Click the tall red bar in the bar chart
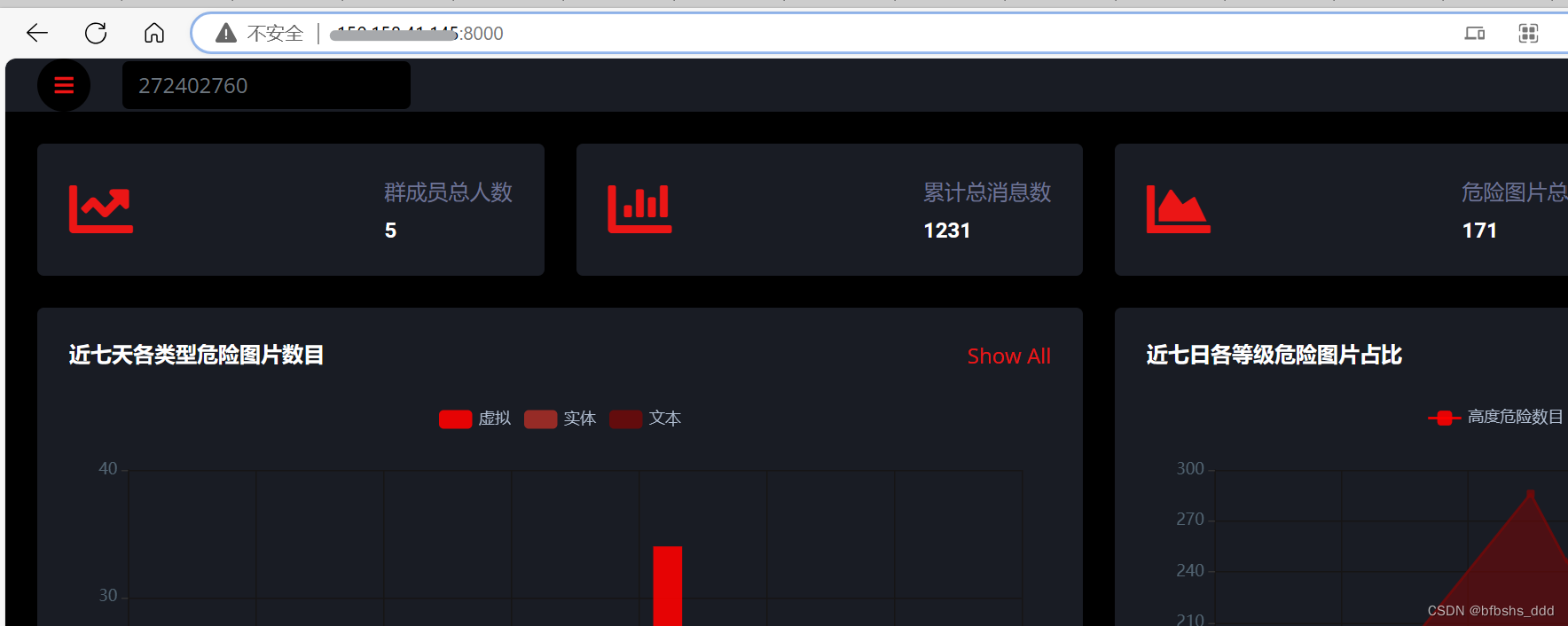Screen dimensions: 1568x626 (x=668, y=586)
